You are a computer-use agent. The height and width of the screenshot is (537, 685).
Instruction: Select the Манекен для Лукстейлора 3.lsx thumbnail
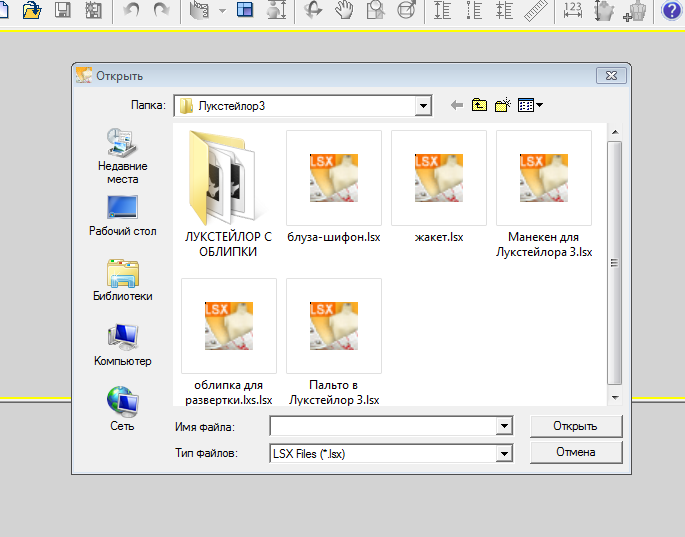coord(544,178)
